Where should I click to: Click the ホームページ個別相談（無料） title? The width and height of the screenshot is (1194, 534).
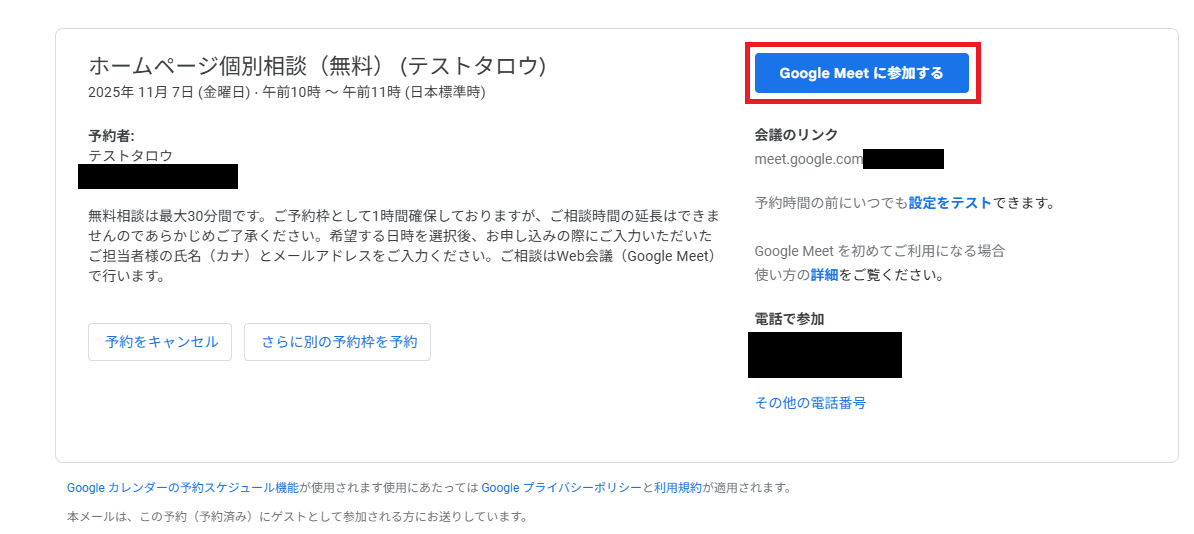(317, 67)
